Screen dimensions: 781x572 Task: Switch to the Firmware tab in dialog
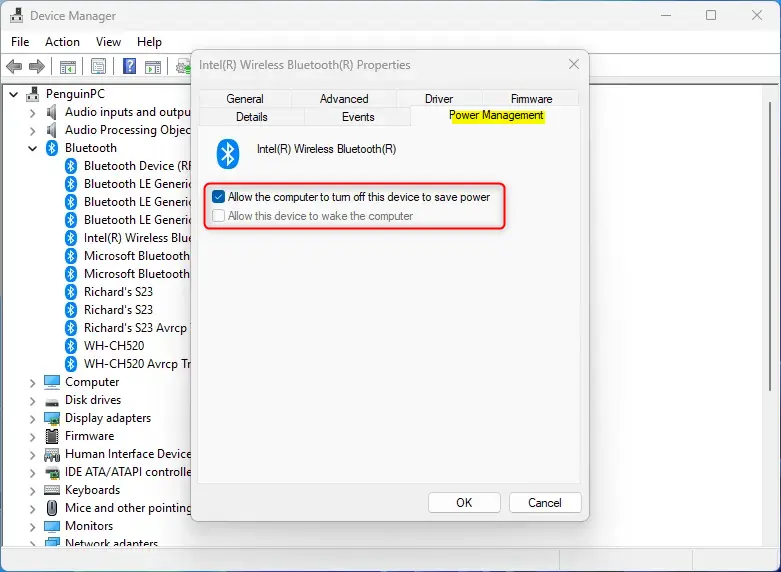[x=531, y=99]
